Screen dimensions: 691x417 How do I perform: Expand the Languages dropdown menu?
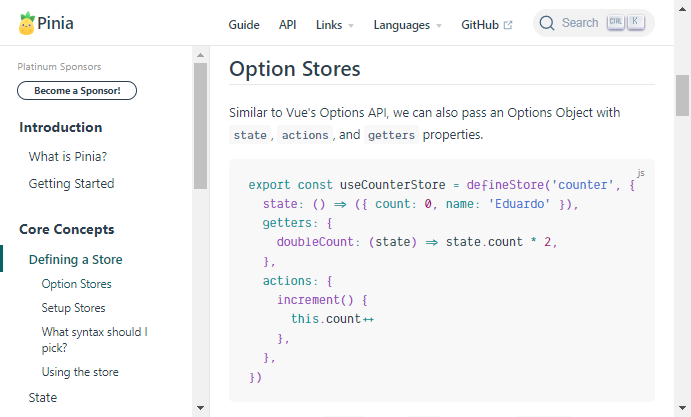(x=408, y=25)
